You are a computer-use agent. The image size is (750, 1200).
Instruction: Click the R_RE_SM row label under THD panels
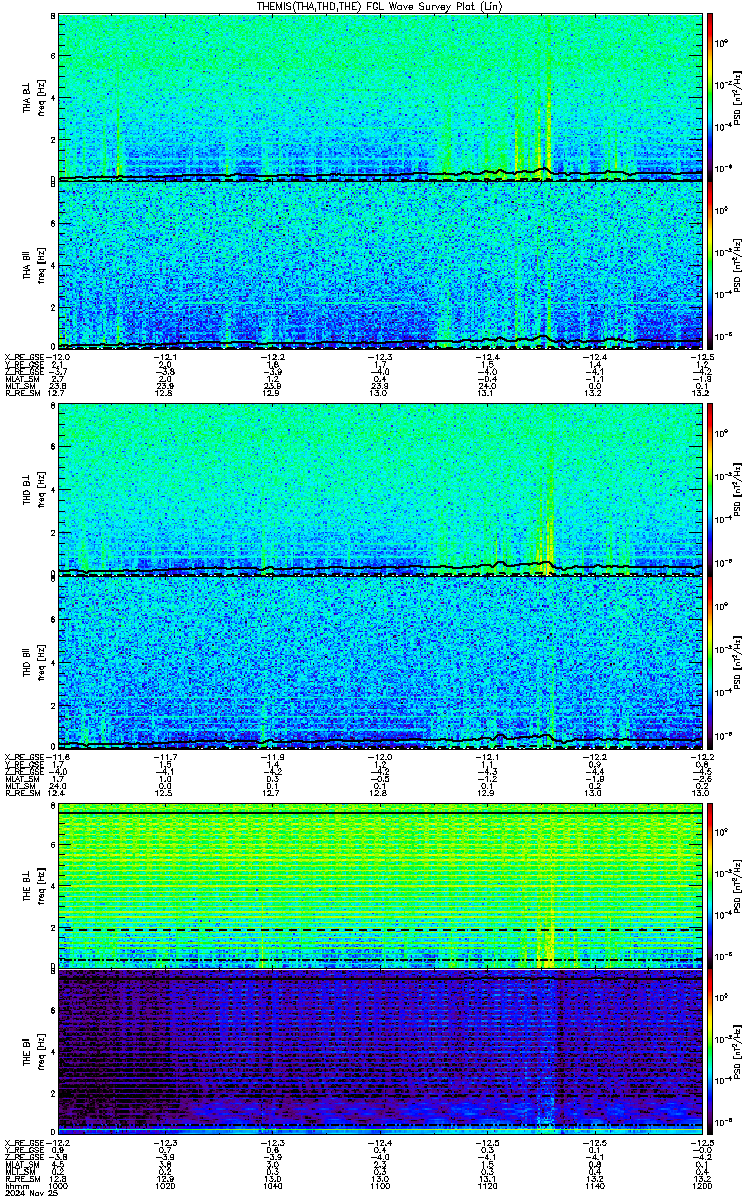pos(21,792)
